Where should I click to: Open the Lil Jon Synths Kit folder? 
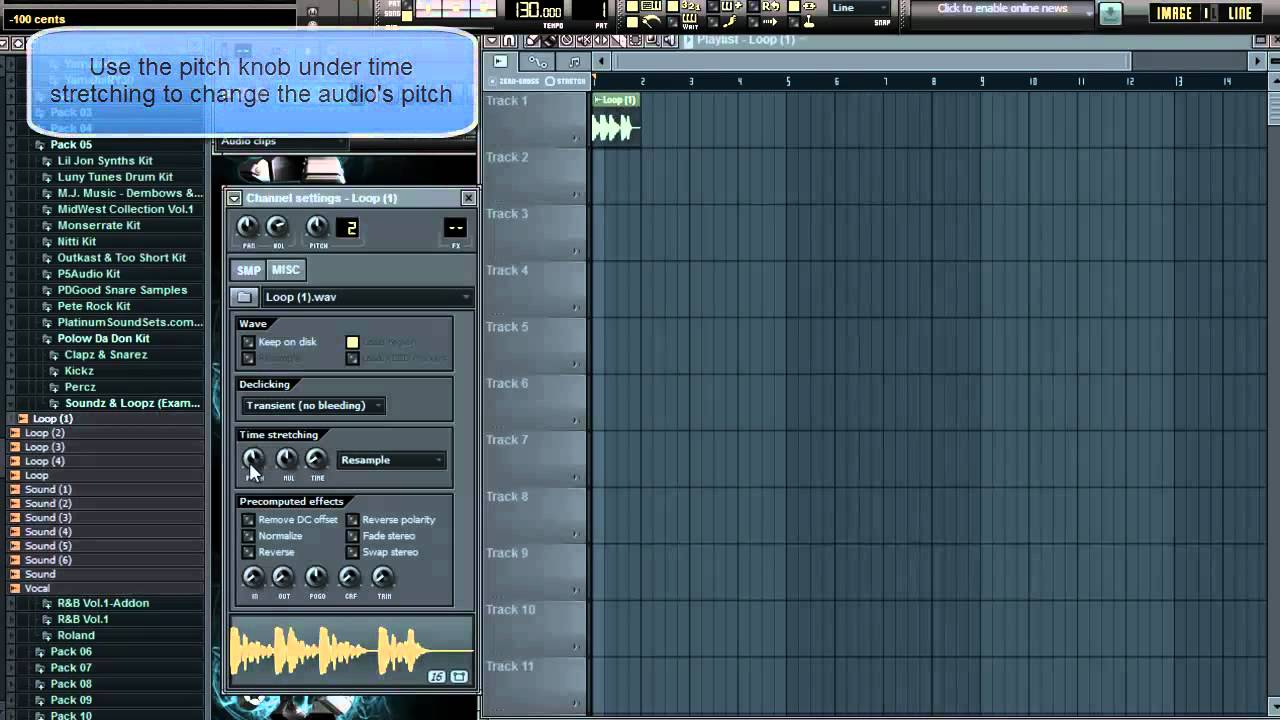(105, 161)
